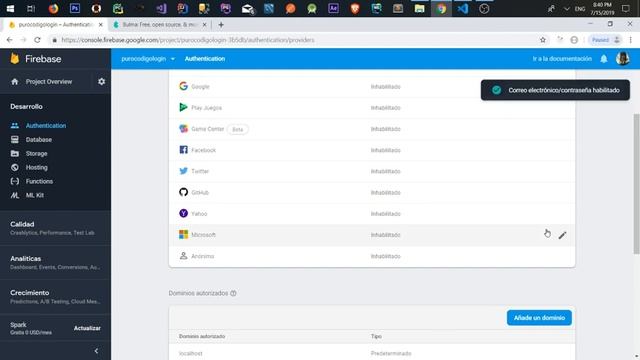
Task: Select the Facebook provider row
Action: [x=372, y=150]
